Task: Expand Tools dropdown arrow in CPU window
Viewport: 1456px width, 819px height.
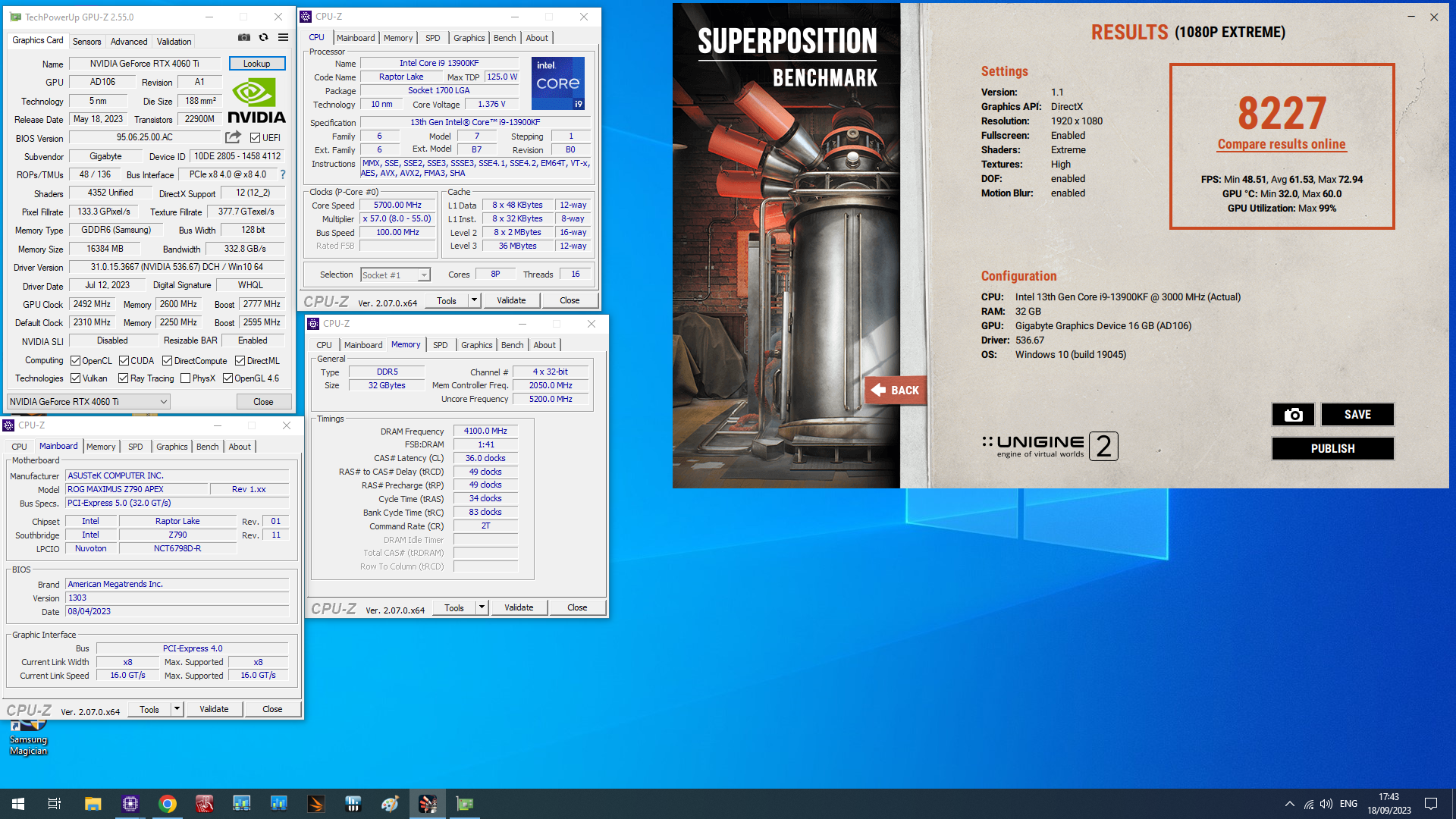Action: 475,300
